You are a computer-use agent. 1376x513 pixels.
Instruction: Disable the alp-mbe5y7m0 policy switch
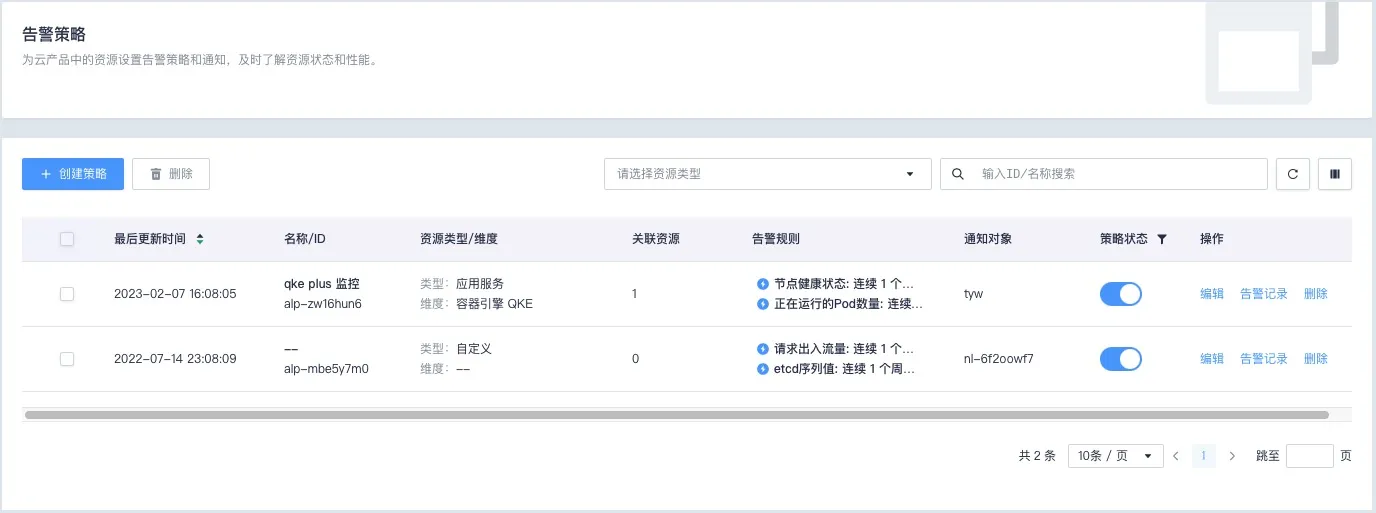click(1120, 359)
